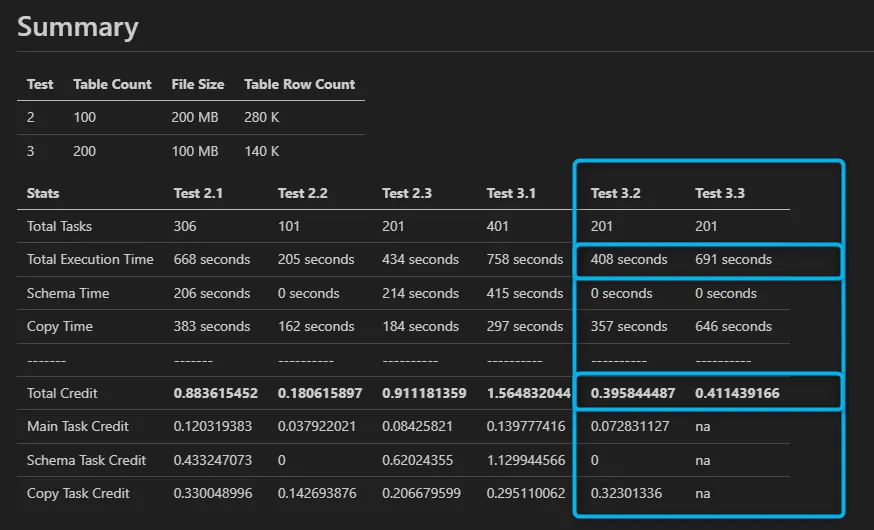The width and height of the screenshot is (874, 530).
Task: Click the Test 3.2 column header
Action: pos(616,193)
